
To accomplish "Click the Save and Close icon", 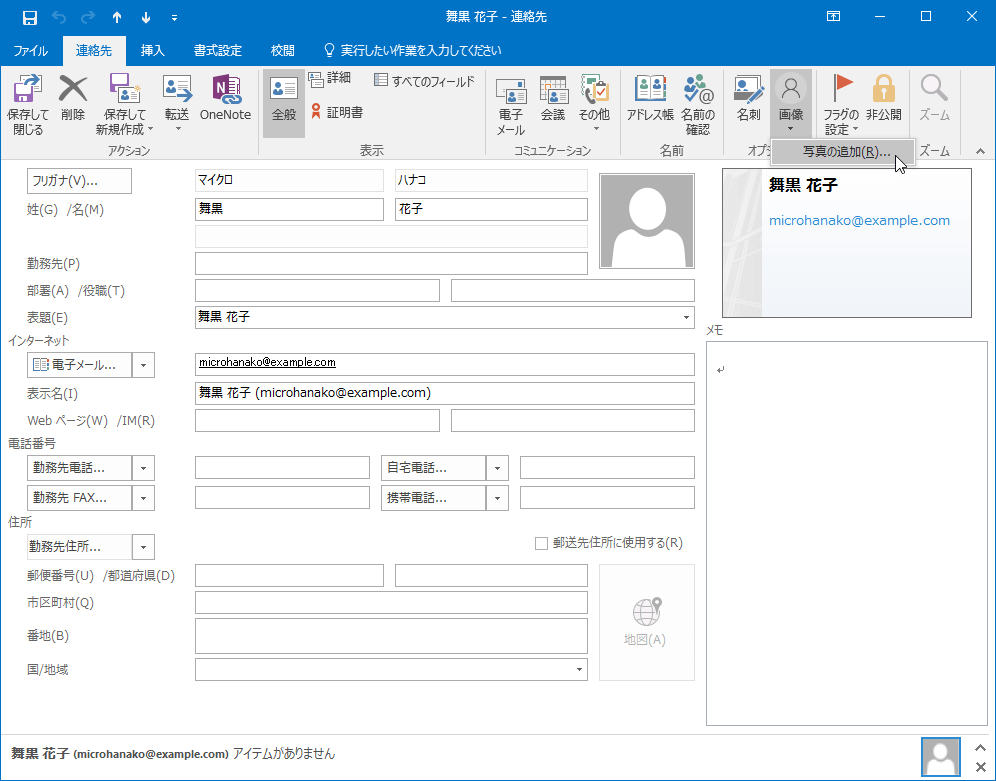I will (x=28, y=105).
